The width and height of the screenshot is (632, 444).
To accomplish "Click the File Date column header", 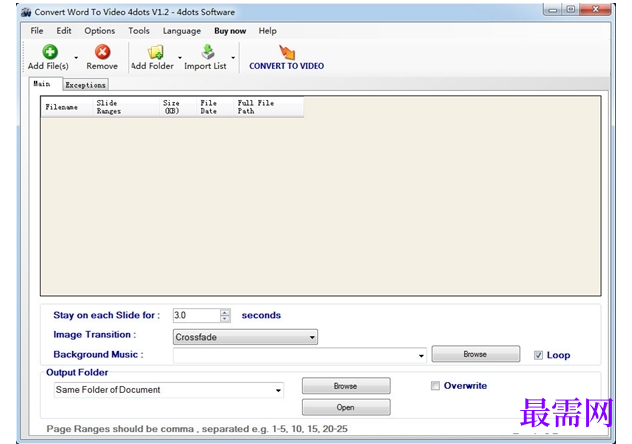I will point(215,107).
